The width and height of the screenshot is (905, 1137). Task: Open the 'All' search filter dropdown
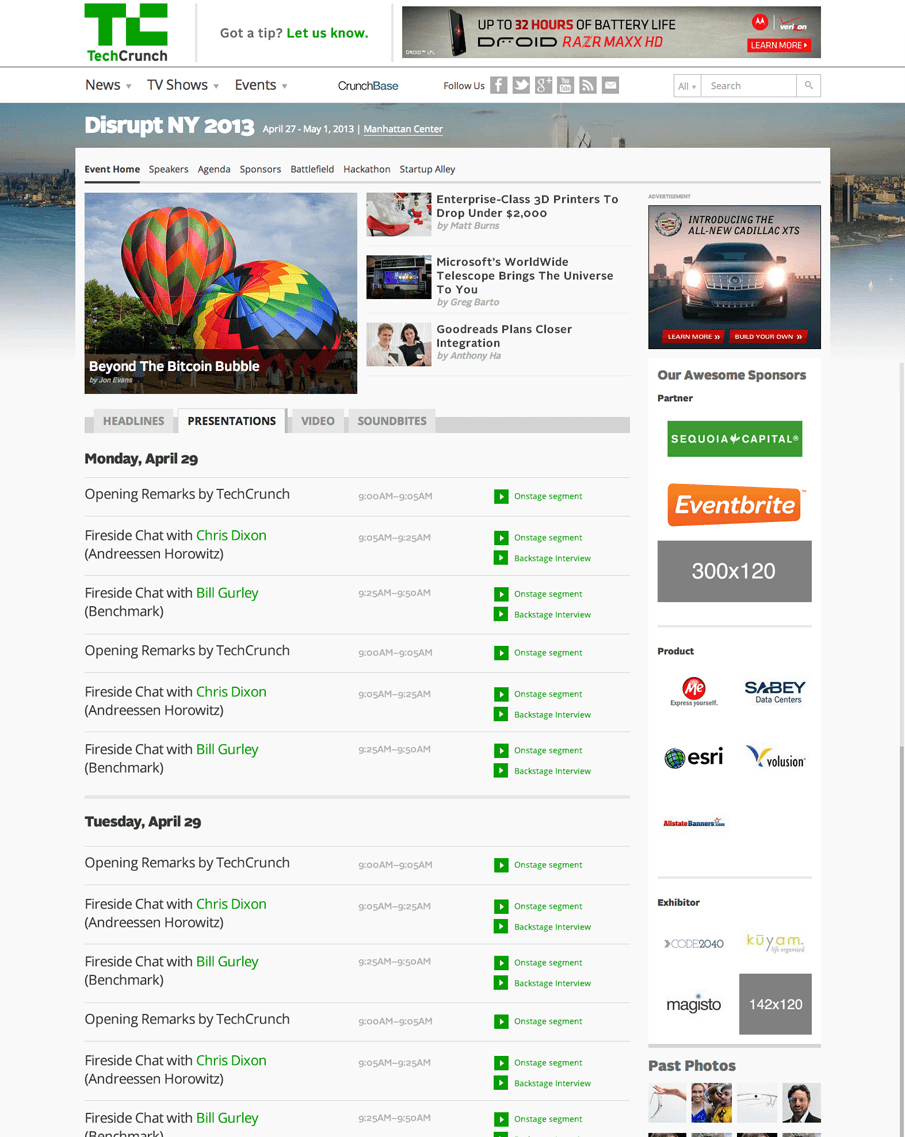click(x=687, y=86)
